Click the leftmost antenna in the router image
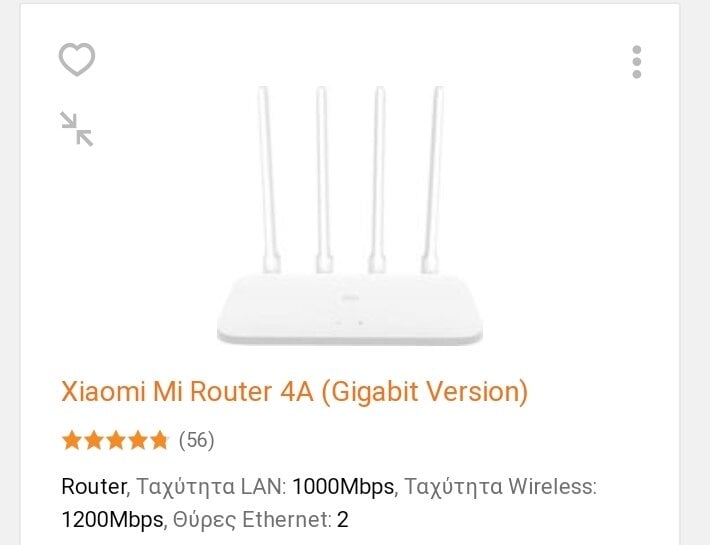710x545 pixels. [269, 180]
